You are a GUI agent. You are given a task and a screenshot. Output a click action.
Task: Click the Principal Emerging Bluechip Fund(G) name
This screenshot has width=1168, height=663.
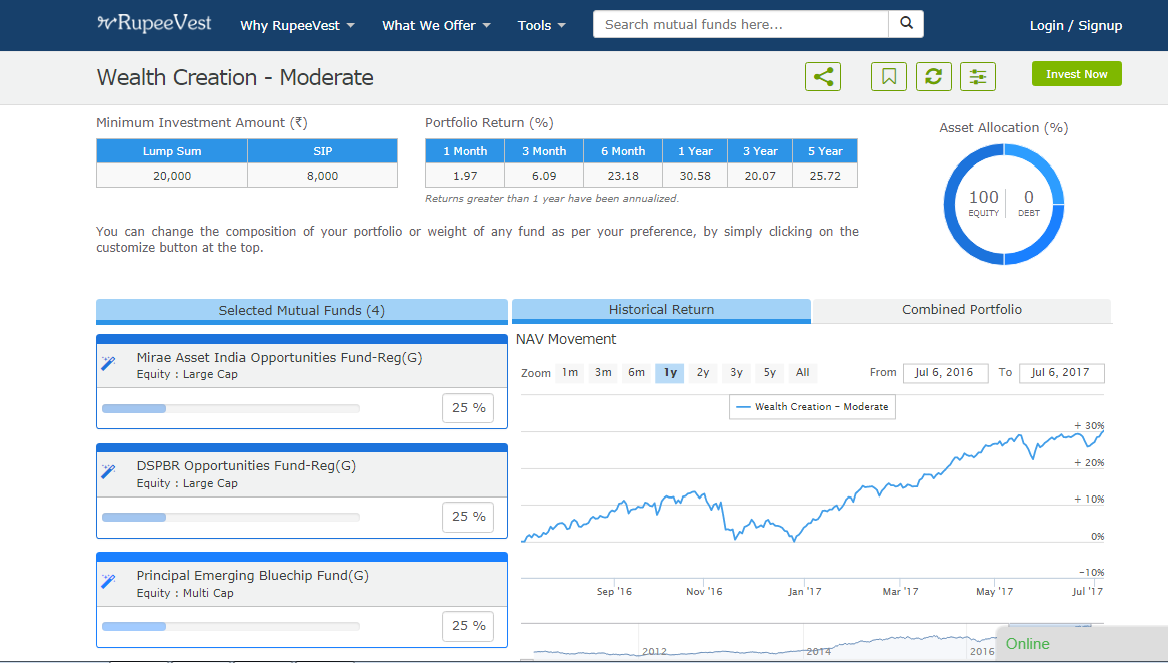pos(253,576)
